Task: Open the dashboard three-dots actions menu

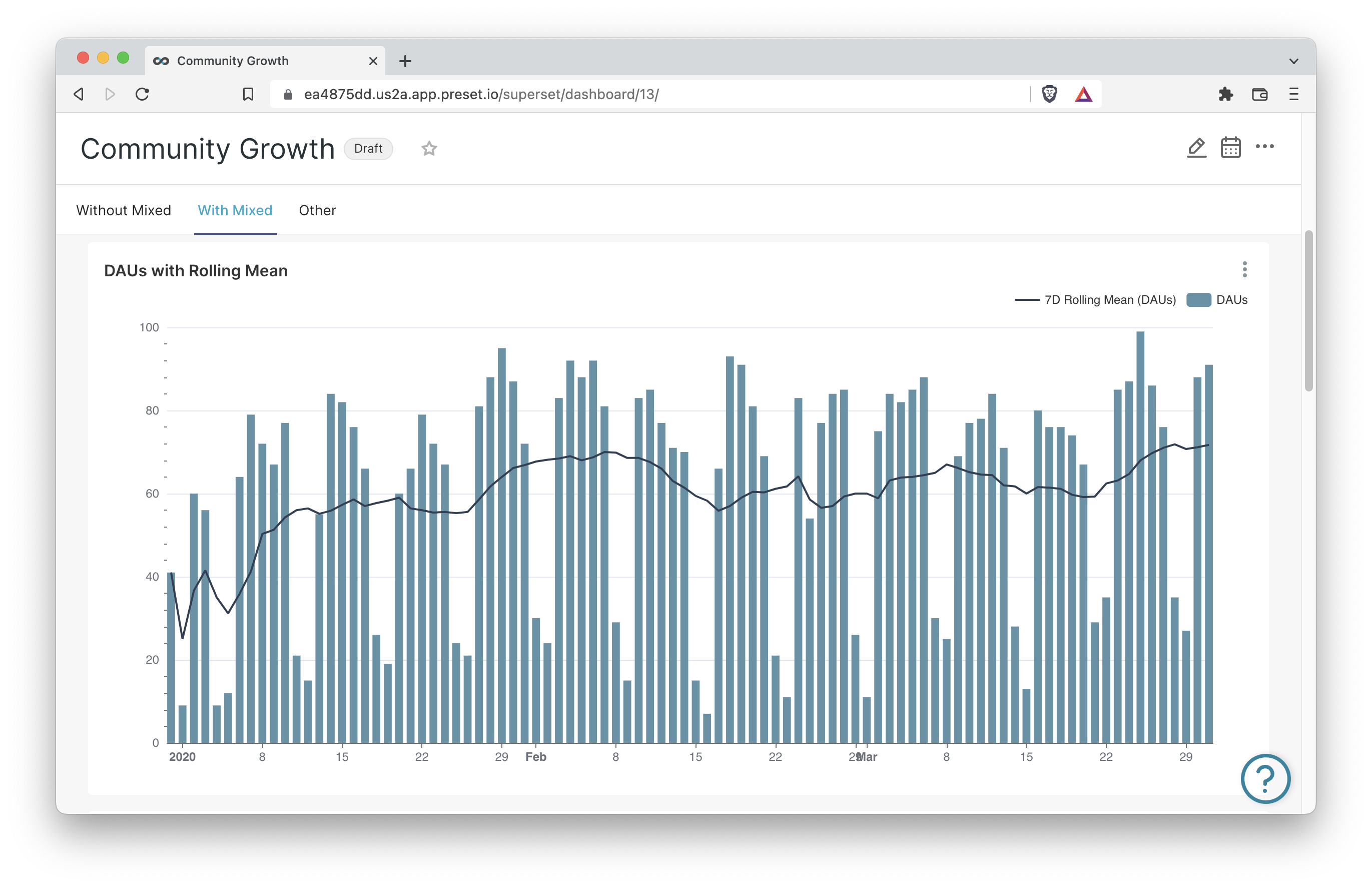Action: [x=1264, y=147]
